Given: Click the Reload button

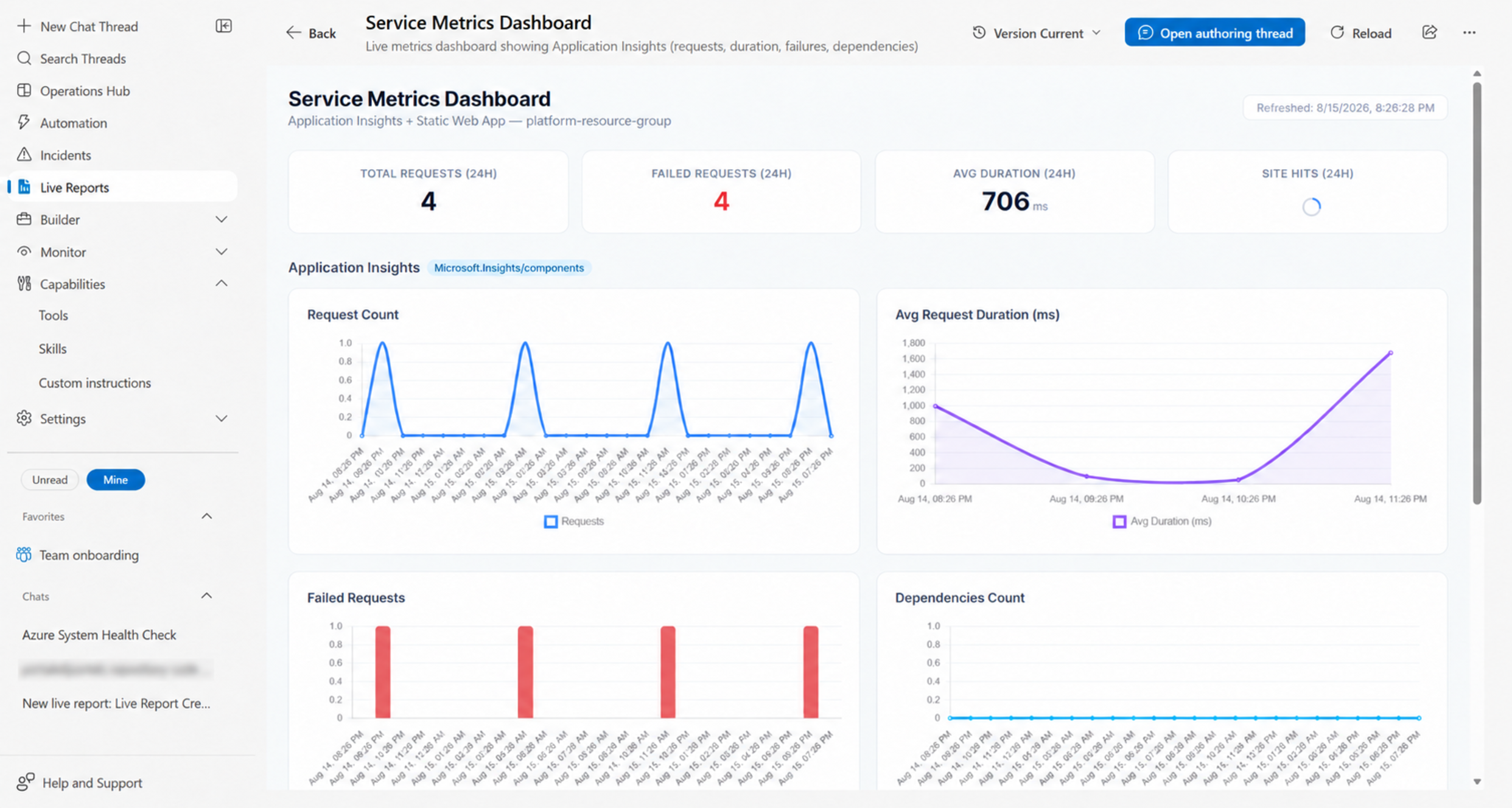Looking at the screenshot, I should pos(1361,33).
